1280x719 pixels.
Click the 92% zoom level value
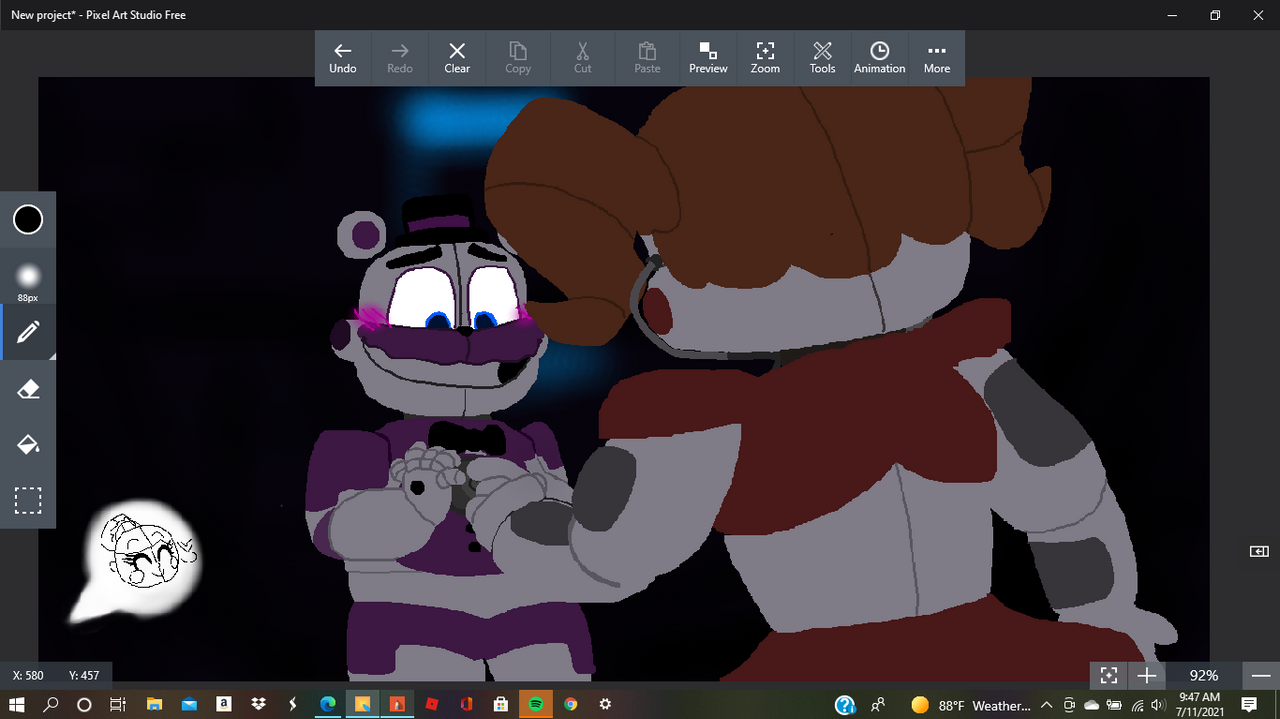(1204, 675)
